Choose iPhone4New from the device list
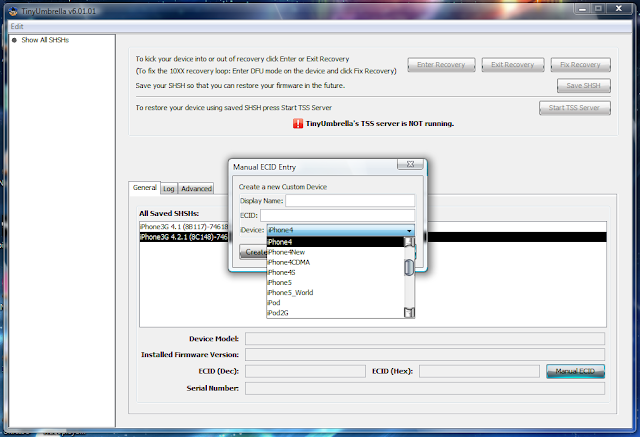Screen dimensions: 640x437 tap(336, 252)
